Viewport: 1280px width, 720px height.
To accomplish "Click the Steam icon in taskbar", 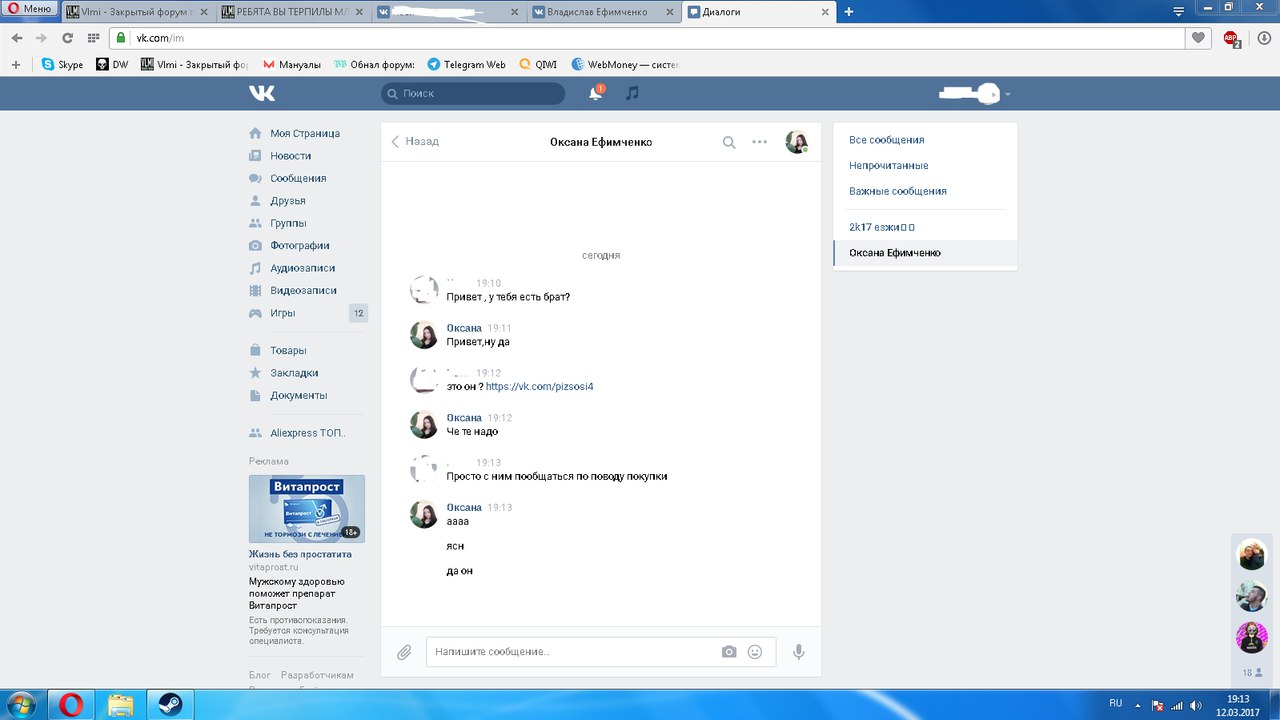I will pyautogui.click(x=165, y=705).
